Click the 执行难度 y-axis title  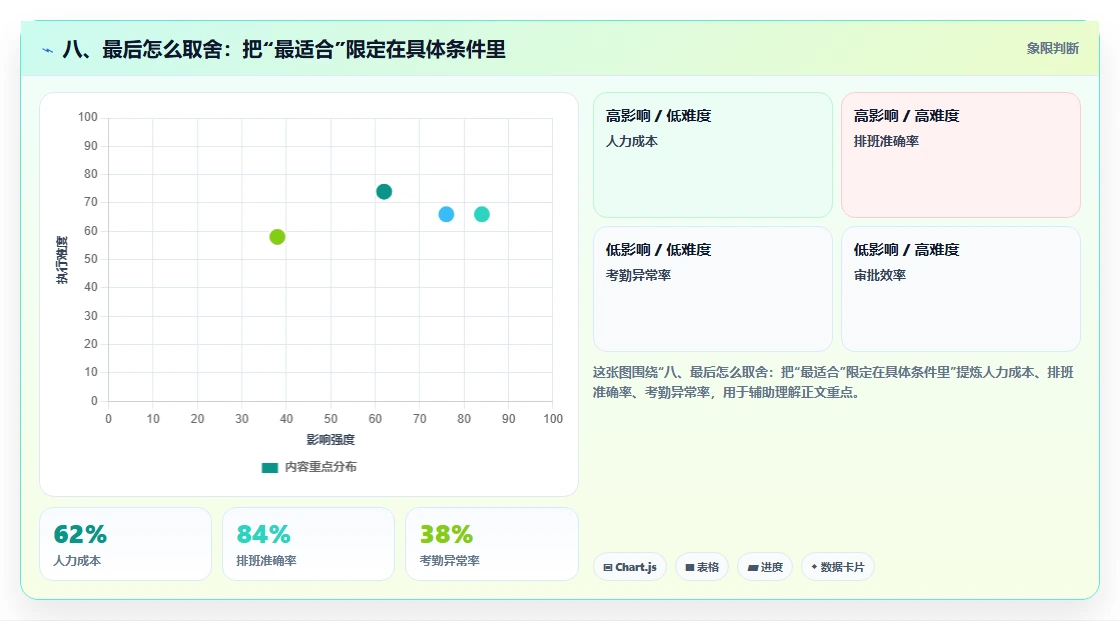pyautogui.click(x=62, y=259)
